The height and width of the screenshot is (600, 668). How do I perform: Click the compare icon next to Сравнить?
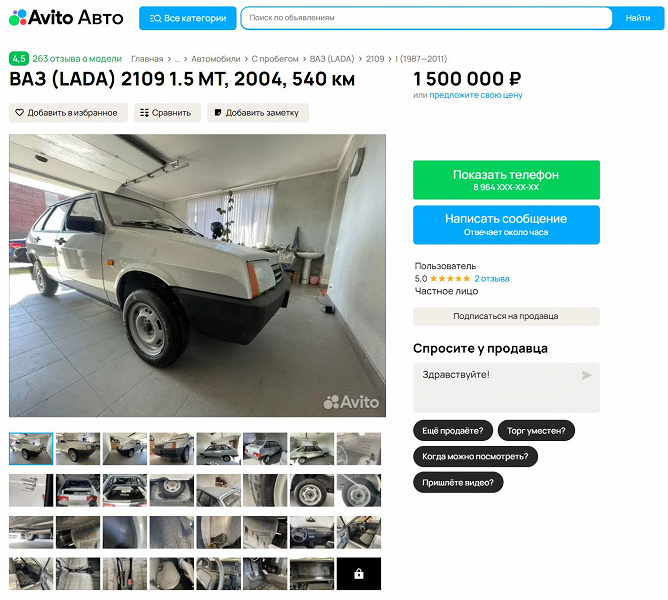(144, 113)
